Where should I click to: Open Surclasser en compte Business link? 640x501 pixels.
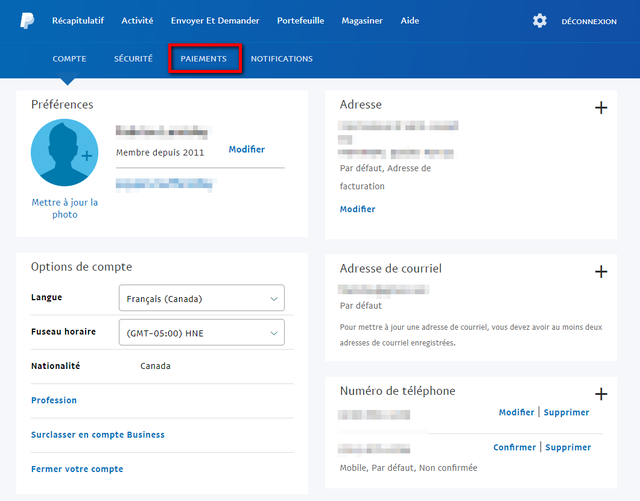[x=98, y=435]
